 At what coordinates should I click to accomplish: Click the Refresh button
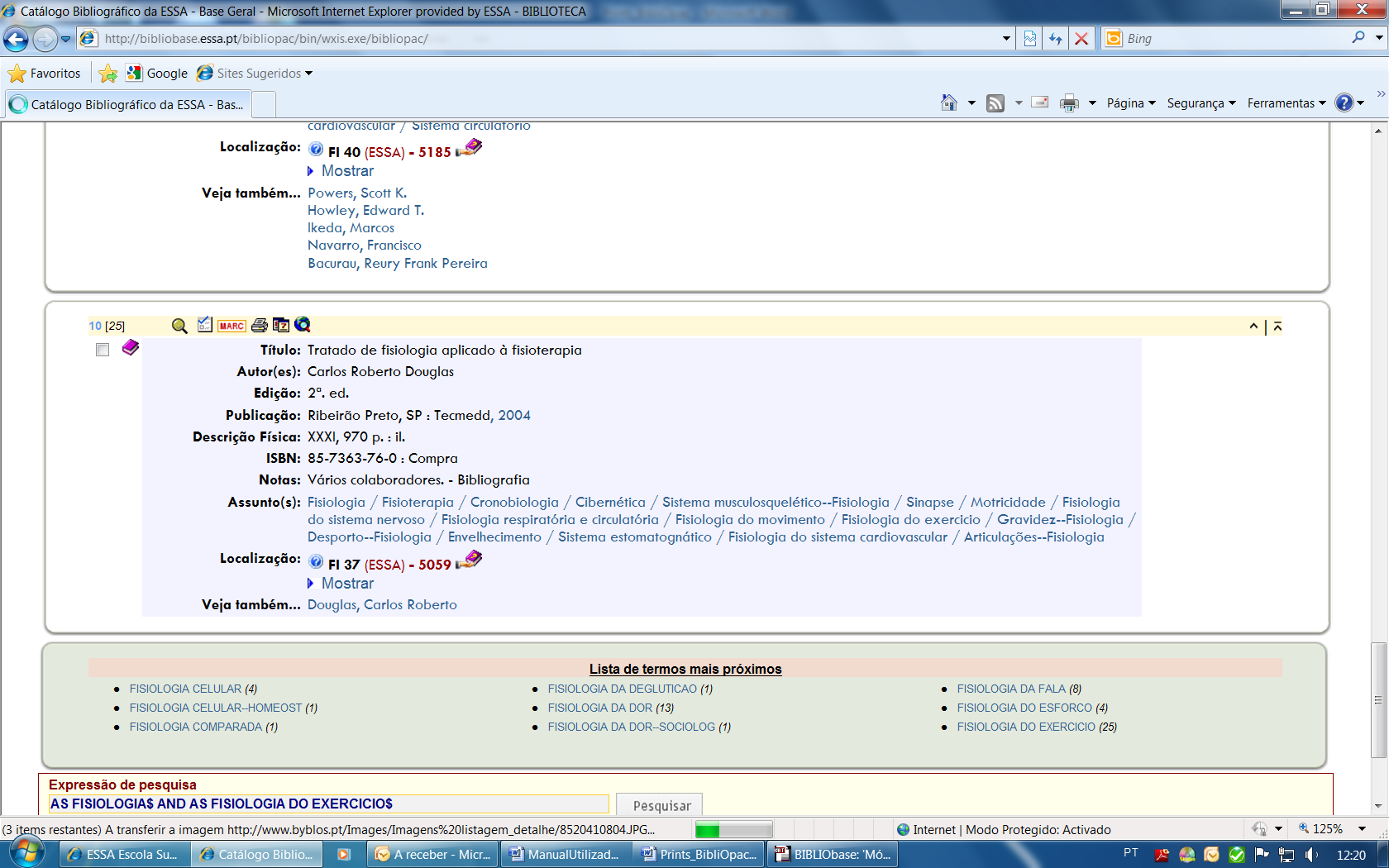point(1056,38)
